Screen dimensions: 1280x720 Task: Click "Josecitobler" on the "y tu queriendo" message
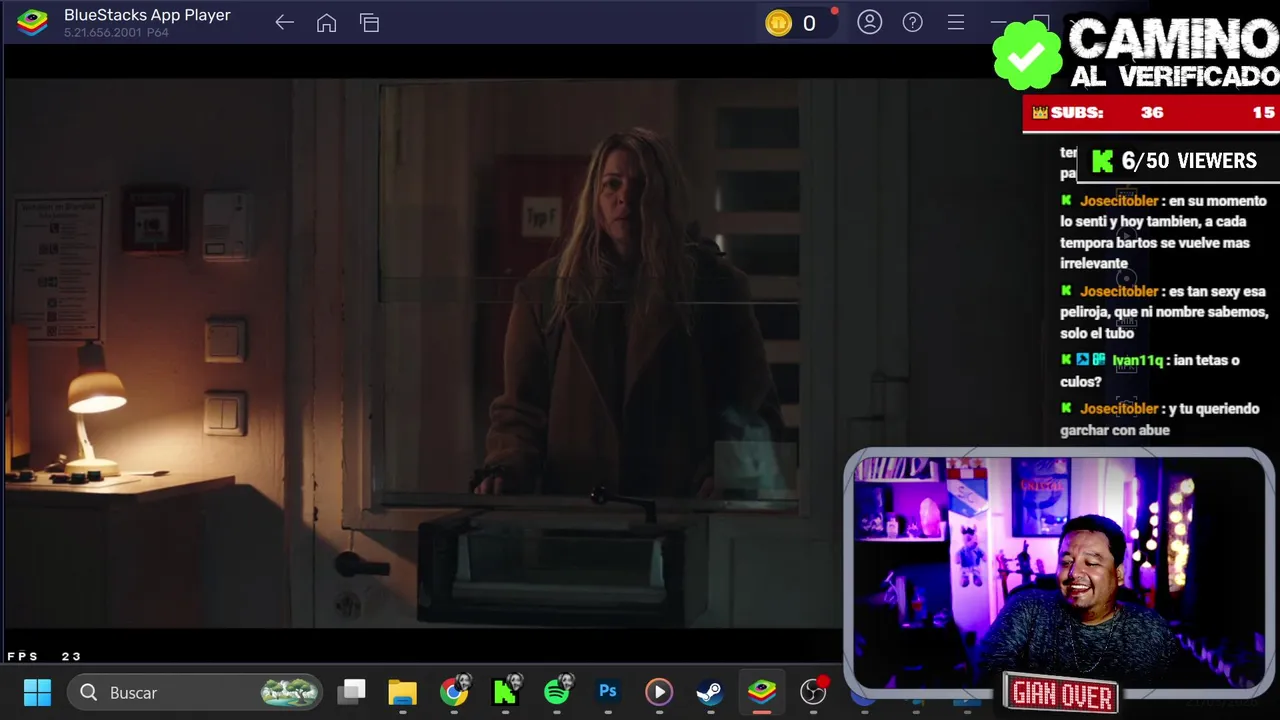point(1119,409)
